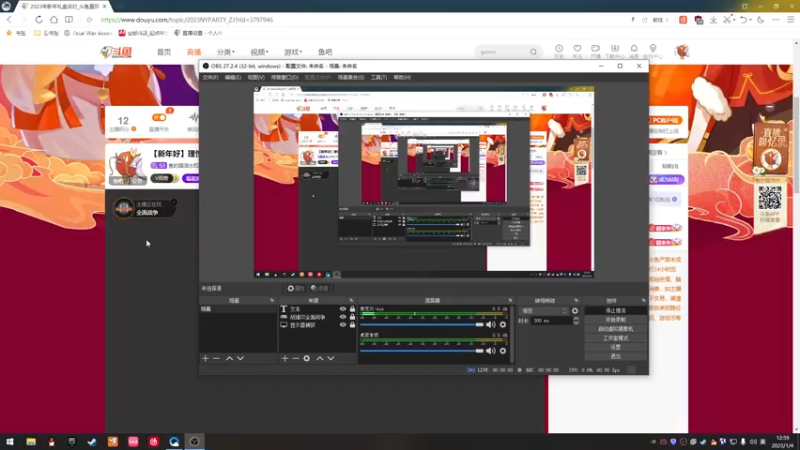Pop out the Scene Transitions panel with its dock icon
Image resolution: width=800 pixels, height=450 pixels.
577,301
